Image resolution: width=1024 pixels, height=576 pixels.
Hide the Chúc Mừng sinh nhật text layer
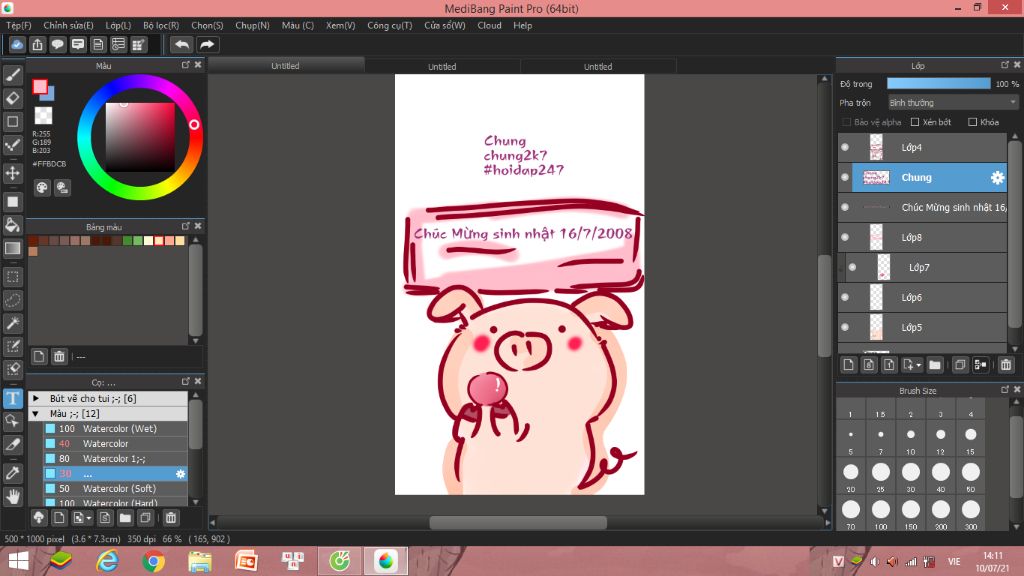pos(845,208)
